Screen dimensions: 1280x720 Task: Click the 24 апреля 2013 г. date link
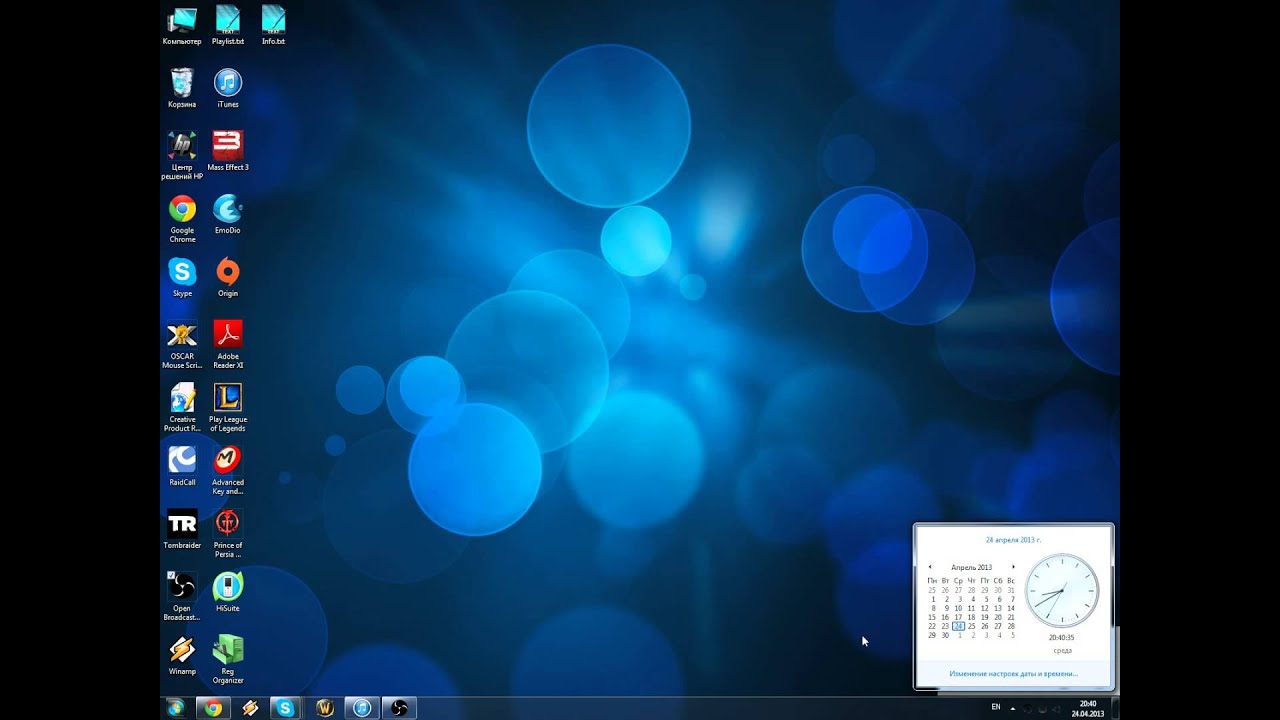tap(1013, 539)
